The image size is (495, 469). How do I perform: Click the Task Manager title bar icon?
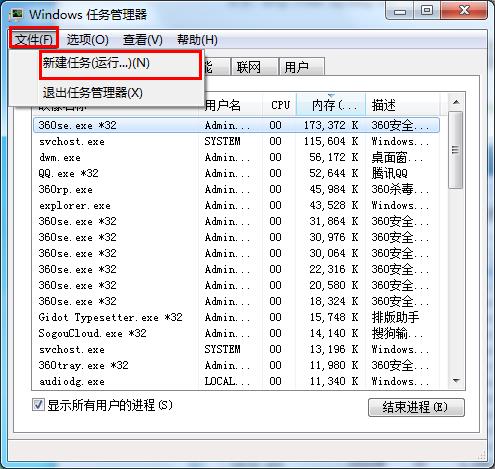[x=16, y=14]
